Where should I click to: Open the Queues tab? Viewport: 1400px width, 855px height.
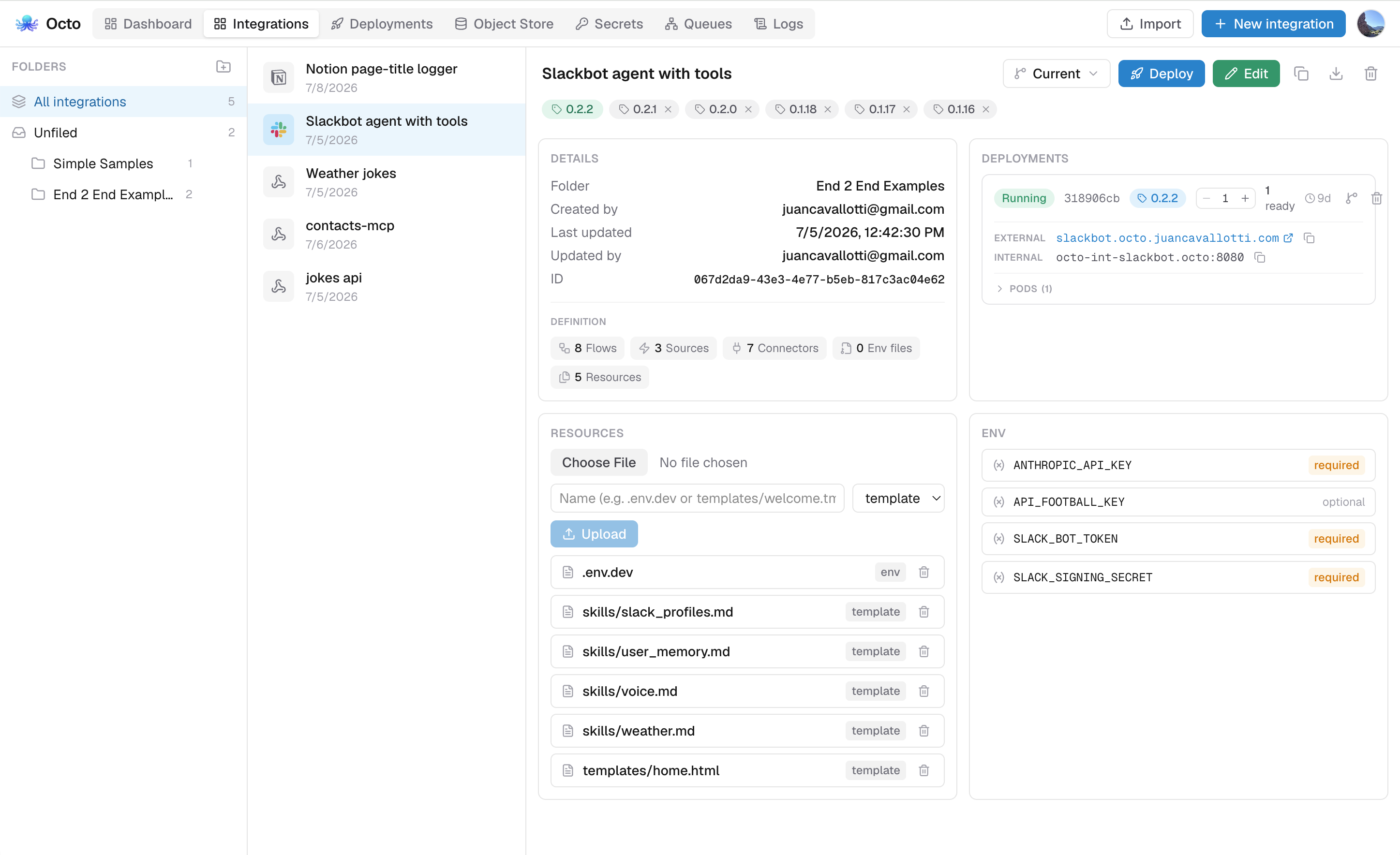click(698, 24)
